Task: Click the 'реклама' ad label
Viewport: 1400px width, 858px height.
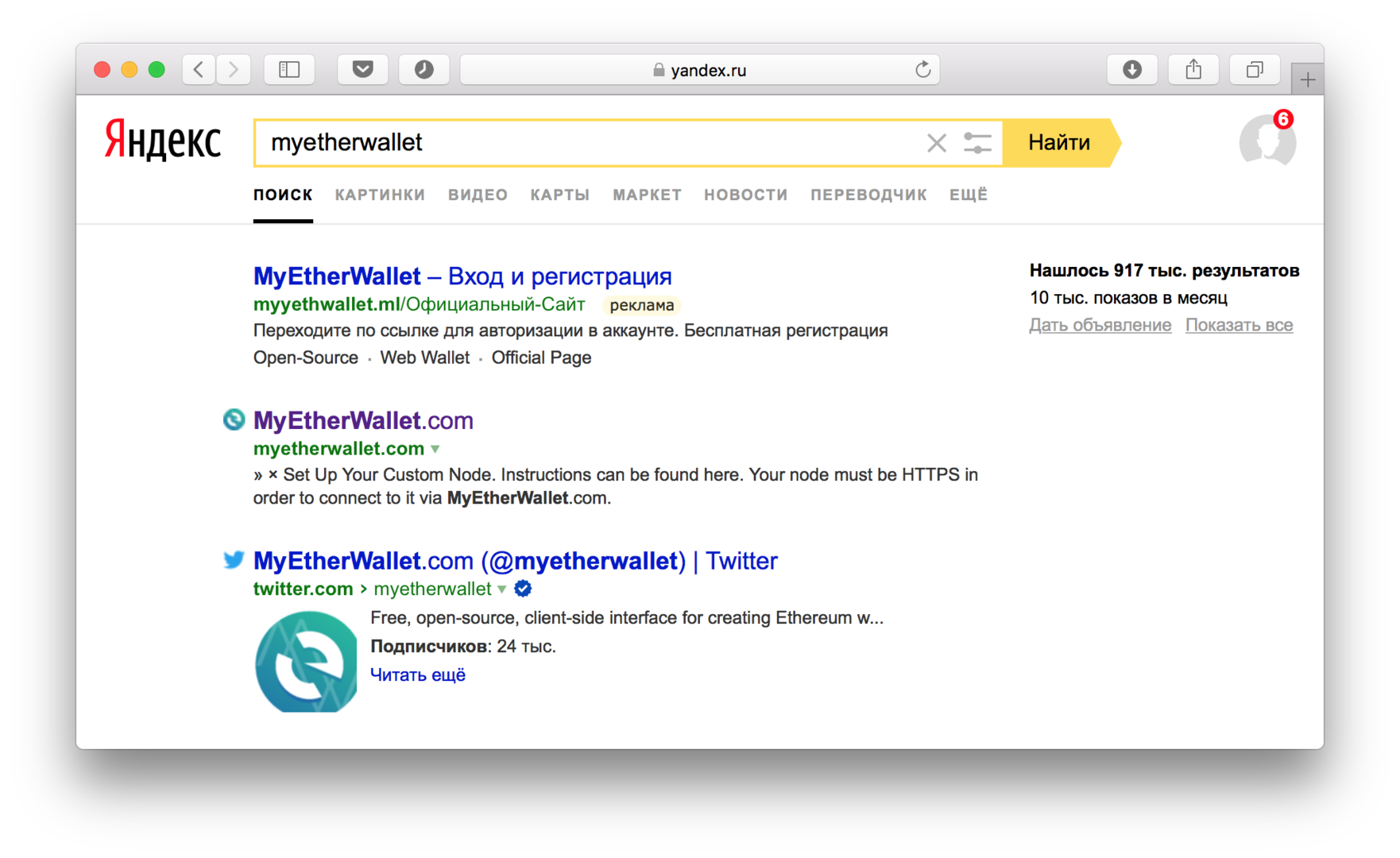Action: [642, 305]
